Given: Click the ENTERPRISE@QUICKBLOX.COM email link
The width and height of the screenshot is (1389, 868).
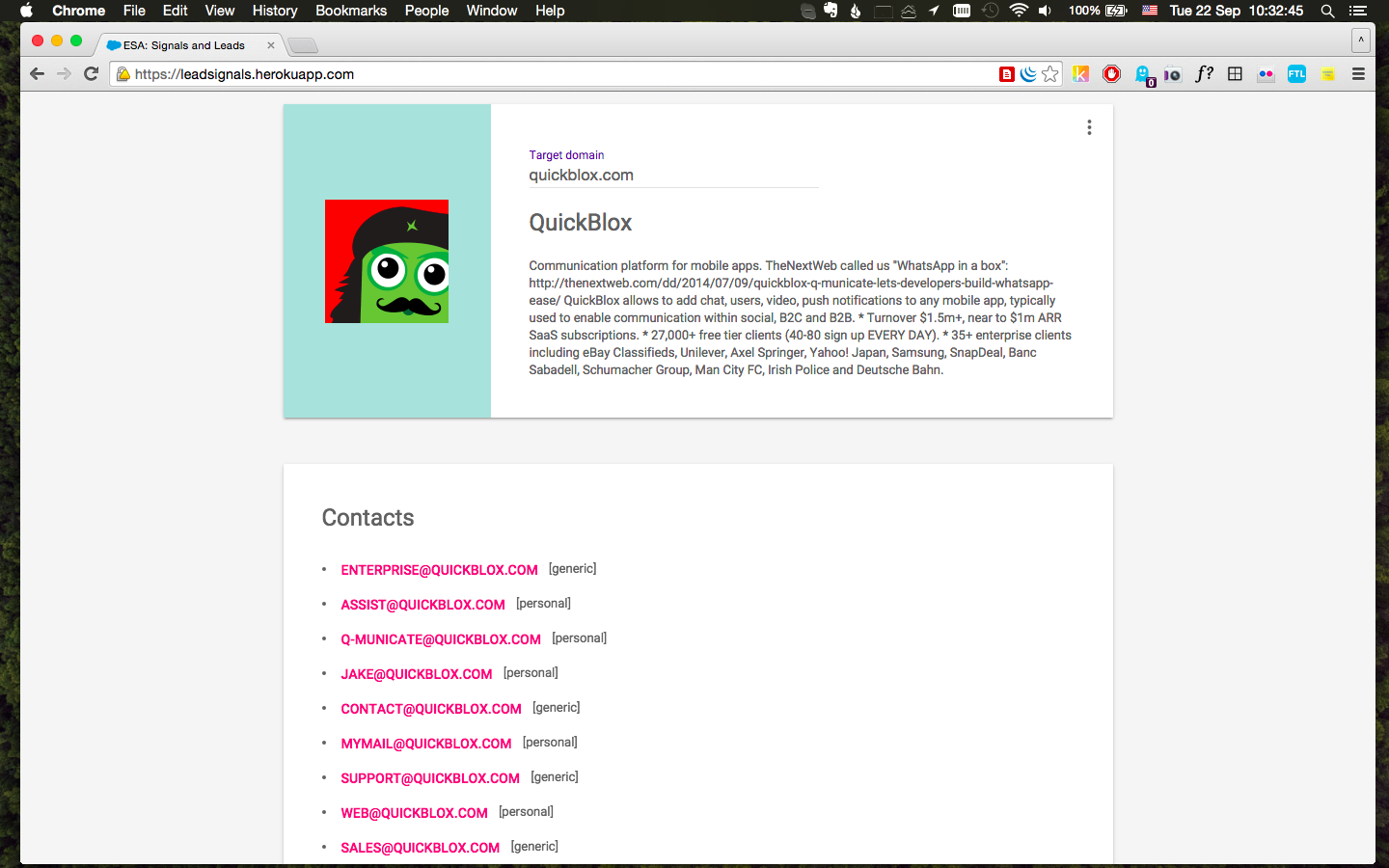Looking at the screenshot, I should (439, 570).
